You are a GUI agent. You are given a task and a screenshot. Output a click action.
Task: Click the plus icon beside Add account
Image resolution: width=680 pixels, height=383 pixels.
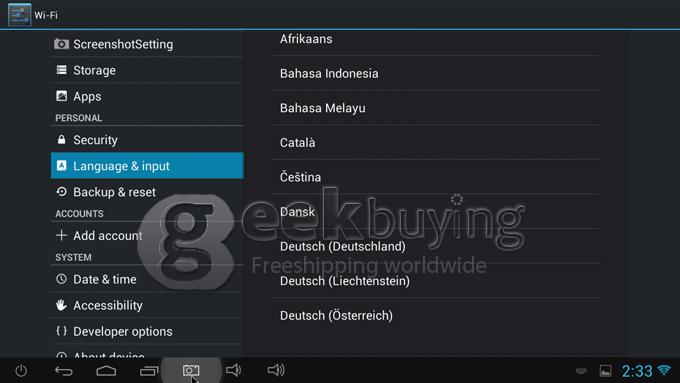coord(62,235)
